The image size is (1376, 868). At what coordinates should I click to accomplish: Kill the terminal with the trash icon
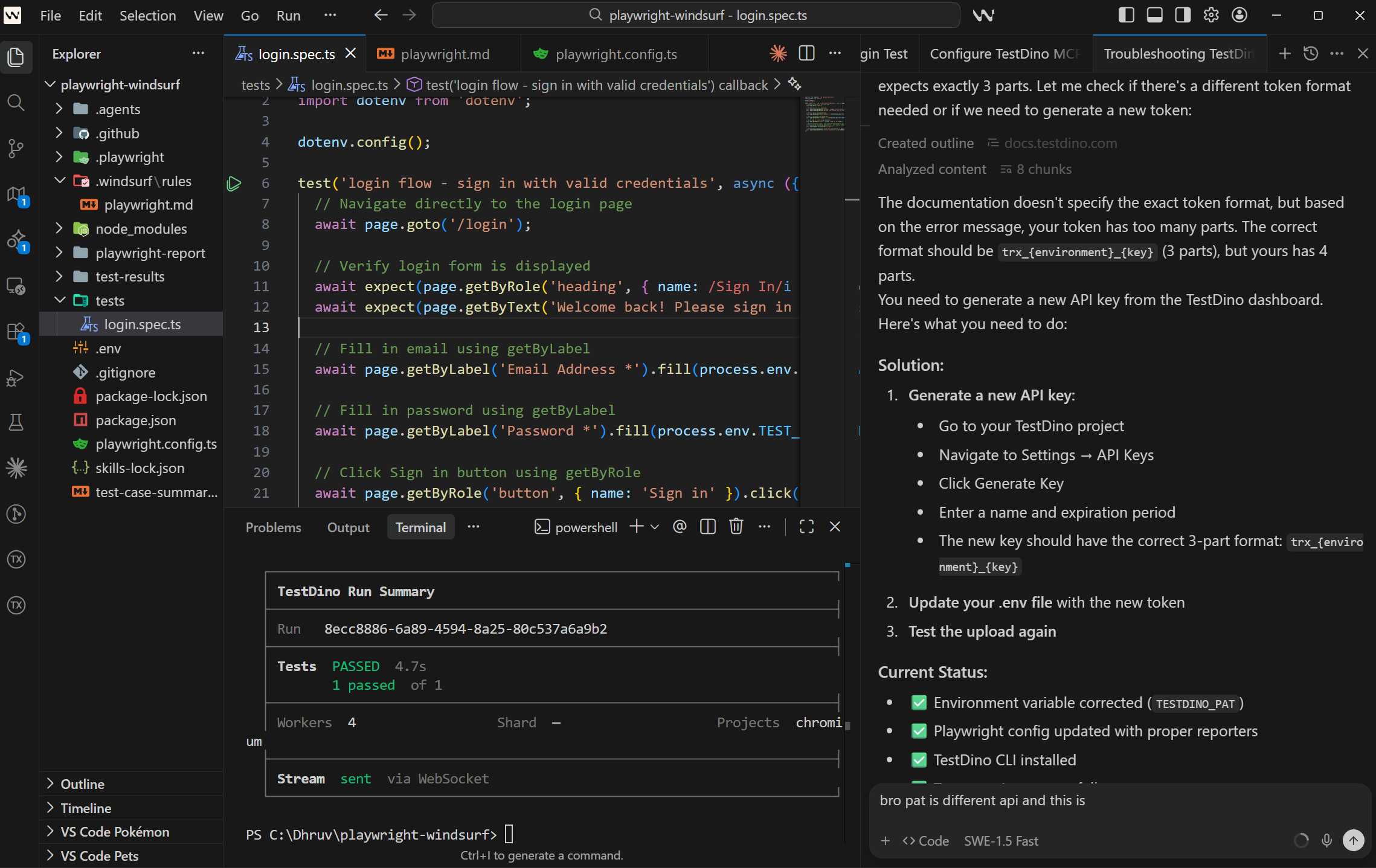point(736,526)
